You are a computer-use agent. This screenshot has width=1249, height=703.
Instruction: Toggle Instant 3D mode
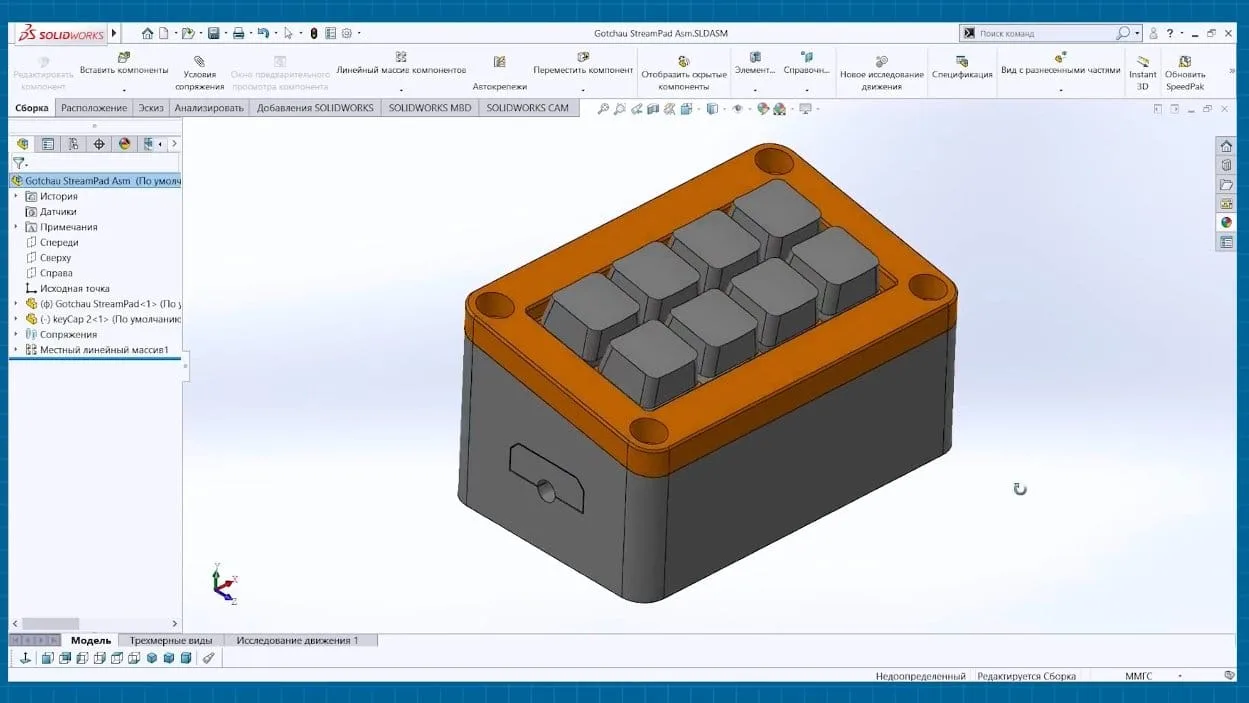tap(1142, 73)
